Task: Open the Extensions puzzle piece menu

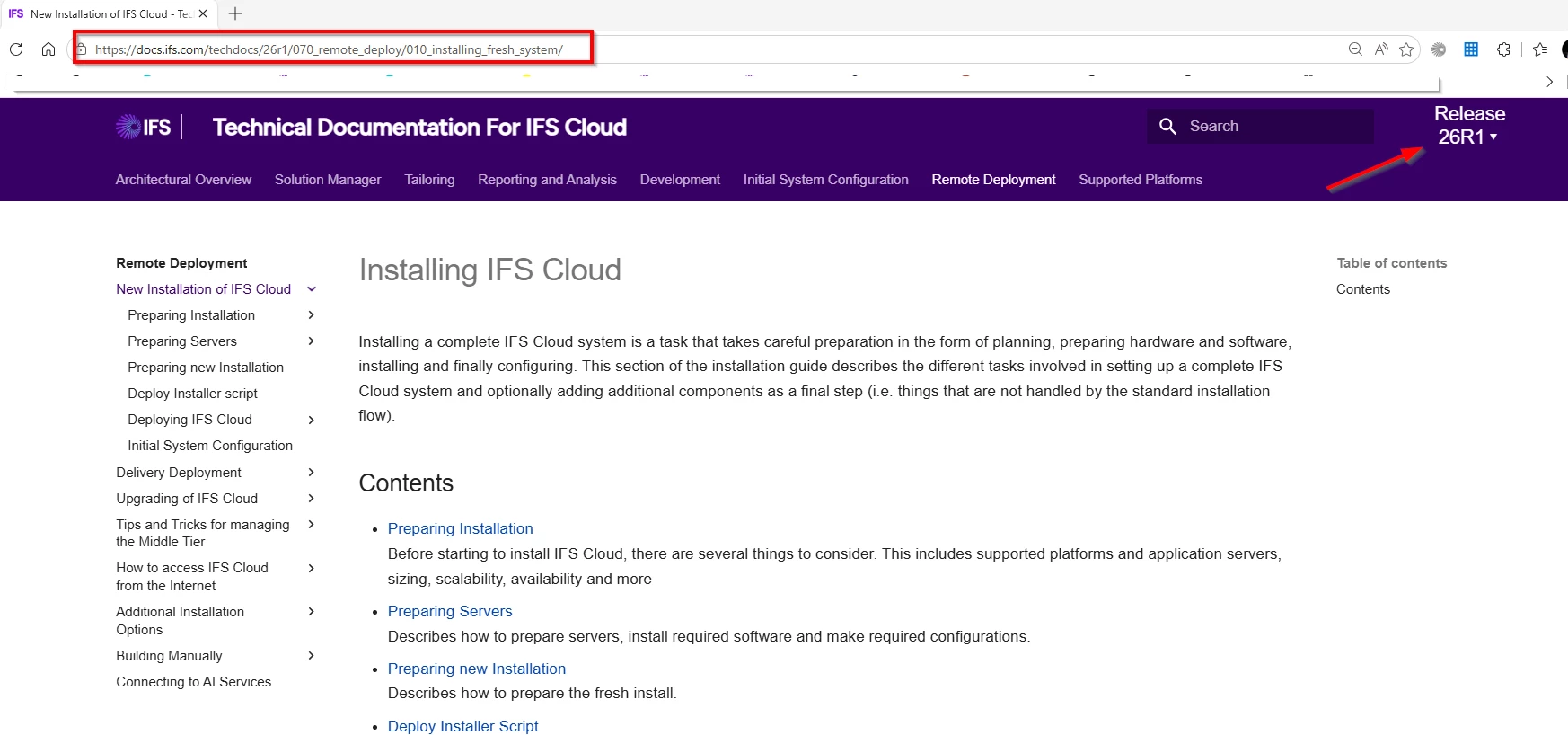Action: [1503, 49]
